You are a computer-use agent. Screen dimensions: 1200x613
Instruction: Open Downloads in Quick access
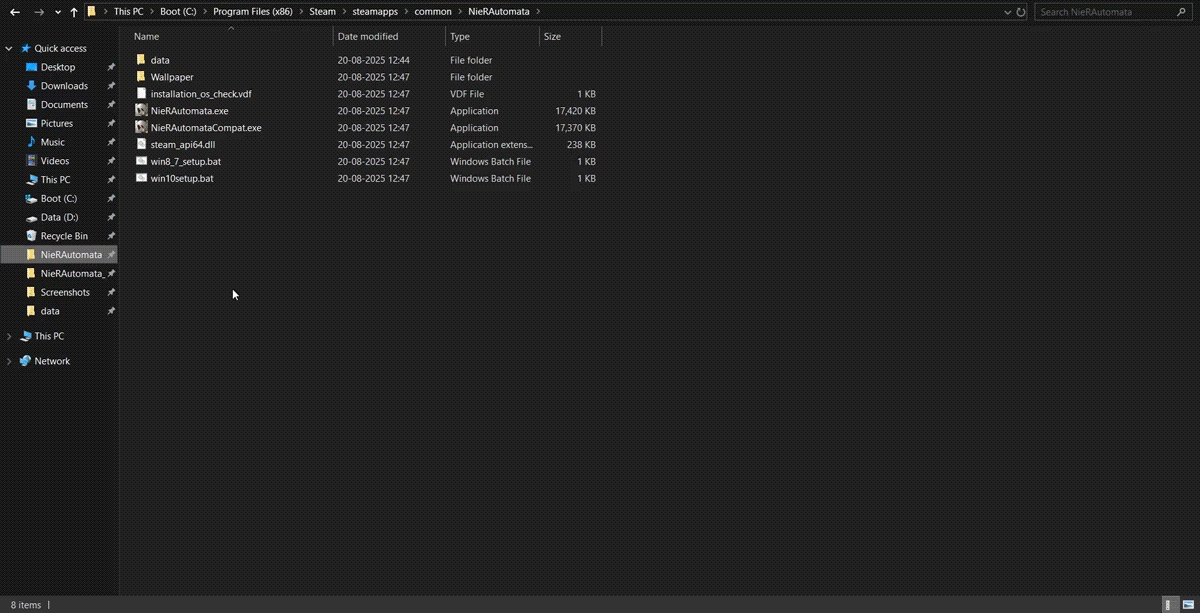(64, 86)
